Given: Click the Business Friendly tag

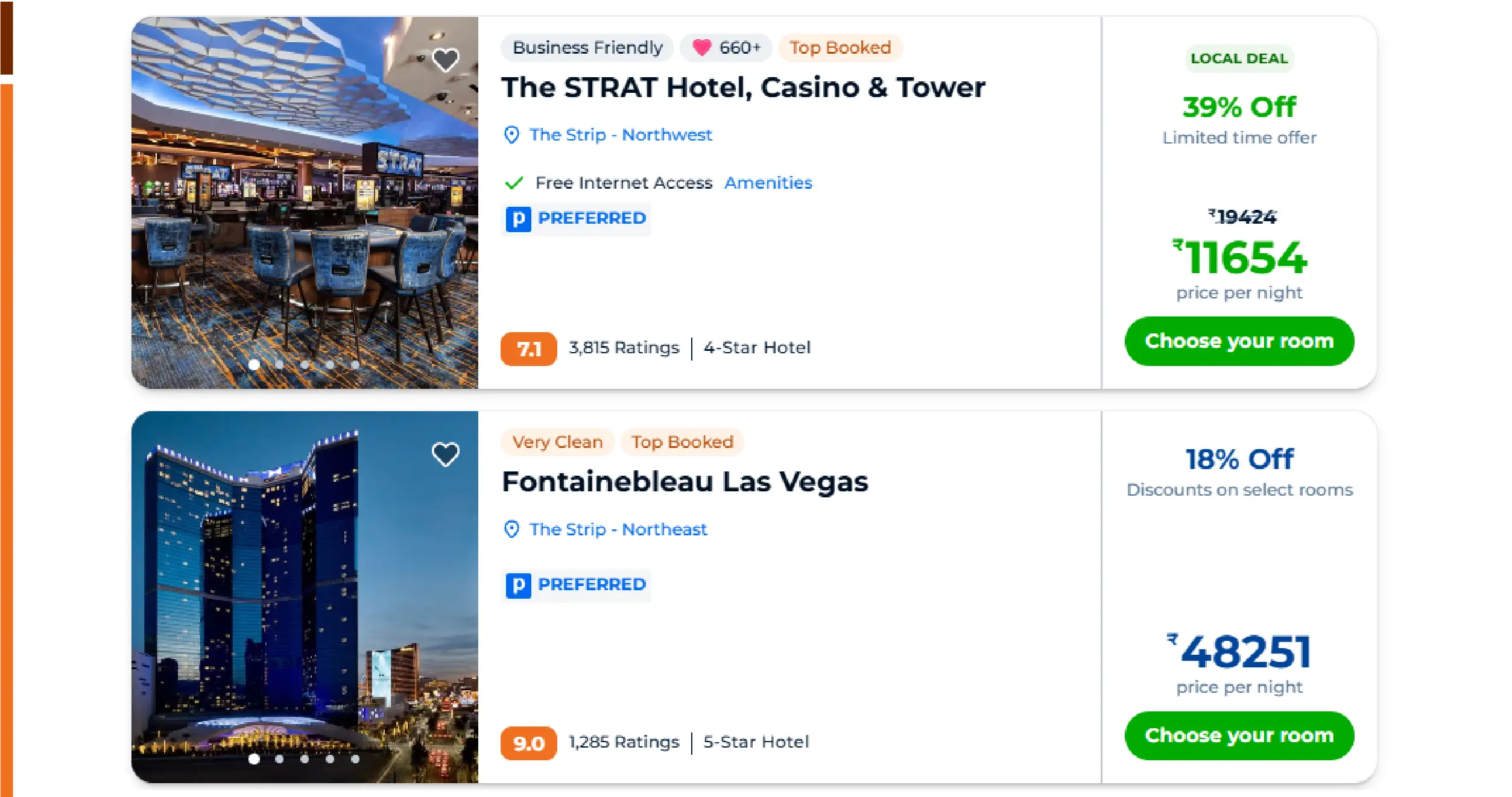Looking at the screenshot, I should coord(587,48).
